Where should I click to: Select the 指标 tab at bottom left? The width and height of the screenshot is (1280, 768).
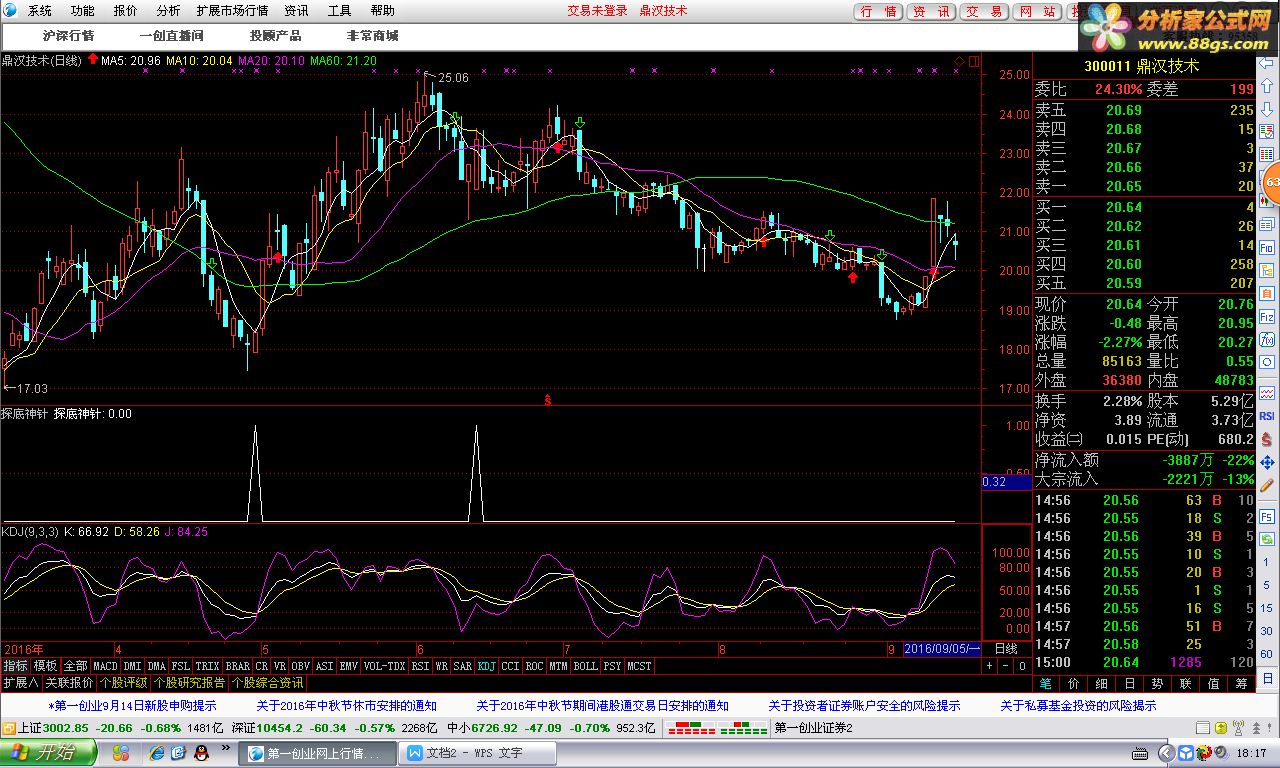click(x=15, y=666)
